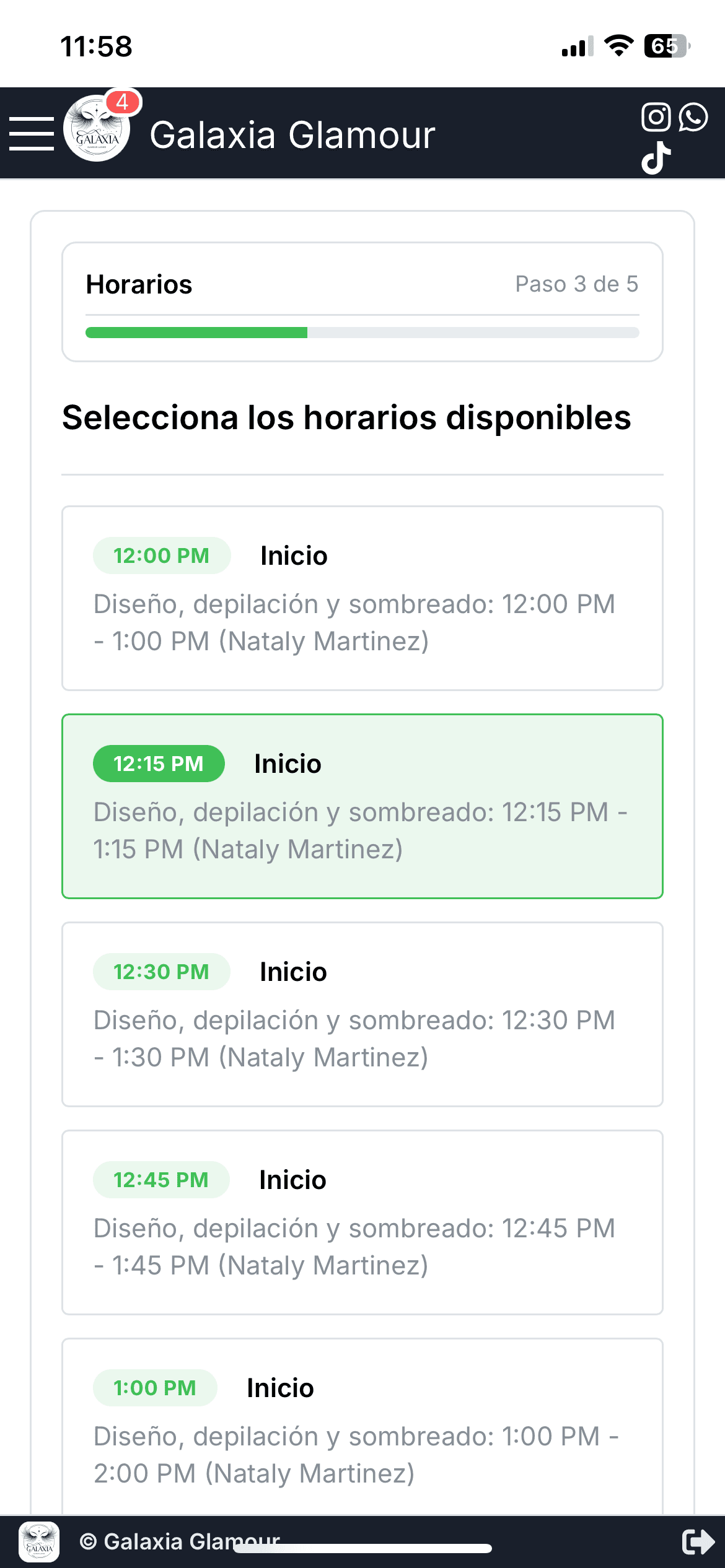Tap the Wi-Fi status icon
Image resolution: width=725 pixels, height=1568 pixels.
[x=618, y=46]
